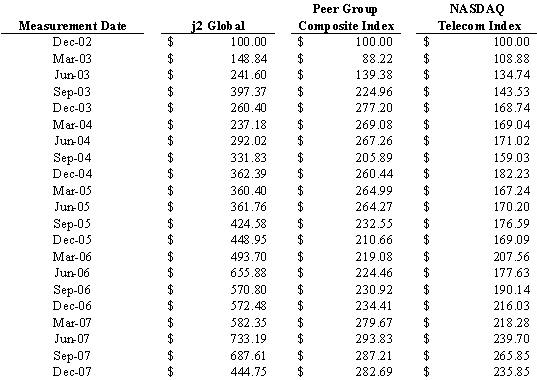The height and width of the screenshot is (380, 537).
Task: Select the Measurement Date column header
Action: click(72, 26)
